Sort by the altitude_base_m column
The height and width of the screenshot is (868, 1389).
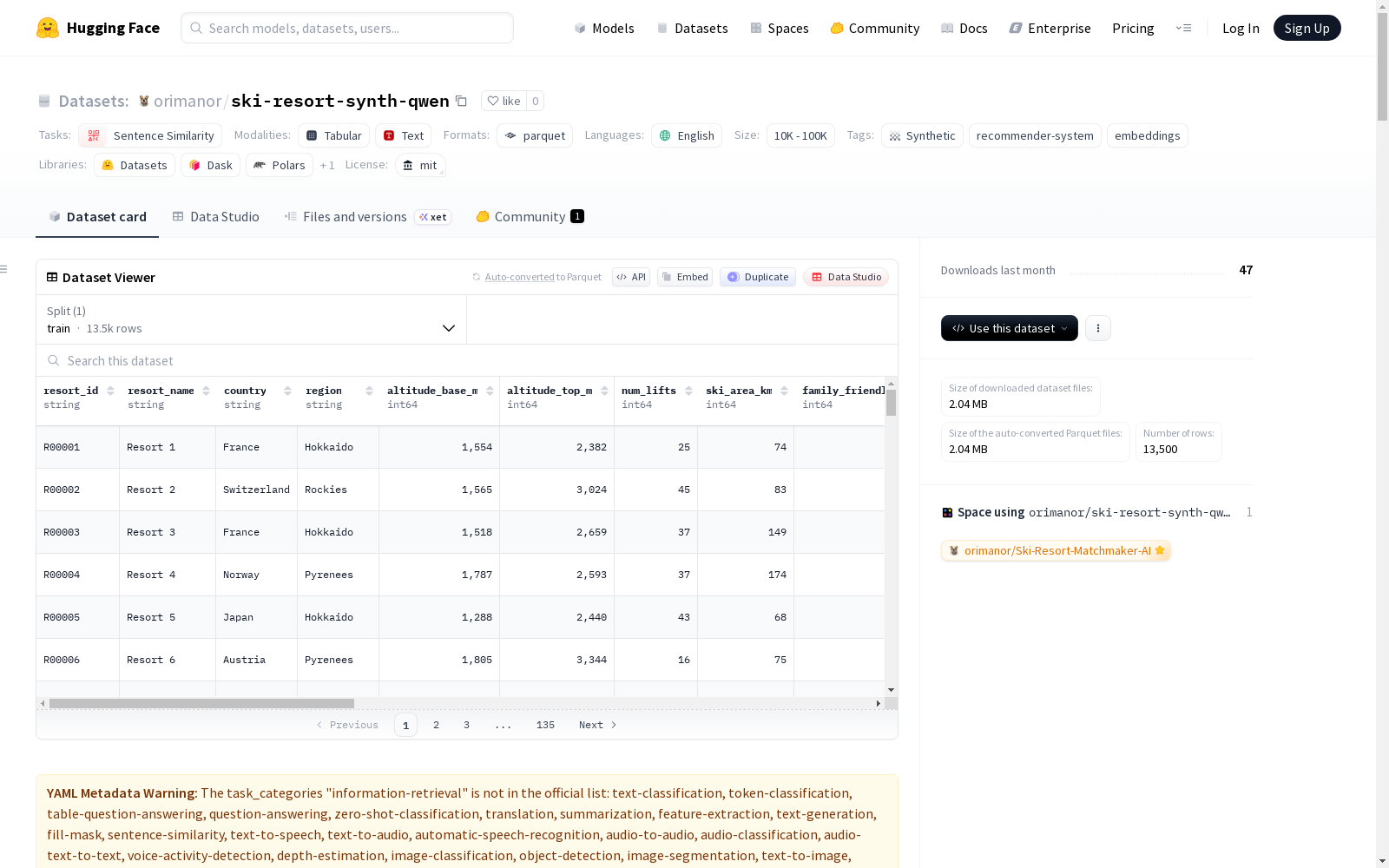490,391
